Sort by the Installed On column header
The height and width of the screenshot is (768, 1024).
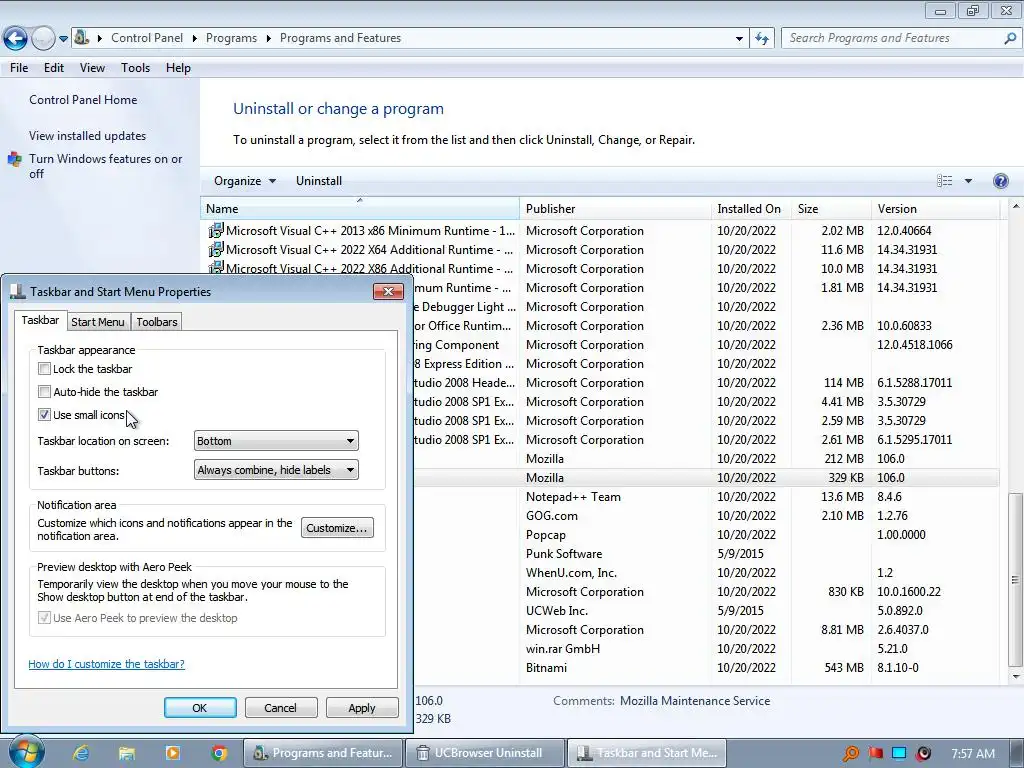(750, 209)
